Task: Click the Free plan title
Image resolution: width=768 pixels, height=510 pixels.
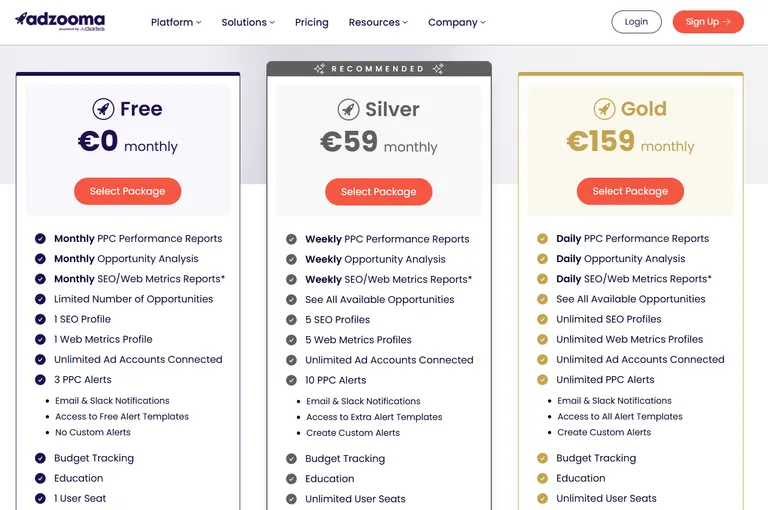Action: click(141, 109)
